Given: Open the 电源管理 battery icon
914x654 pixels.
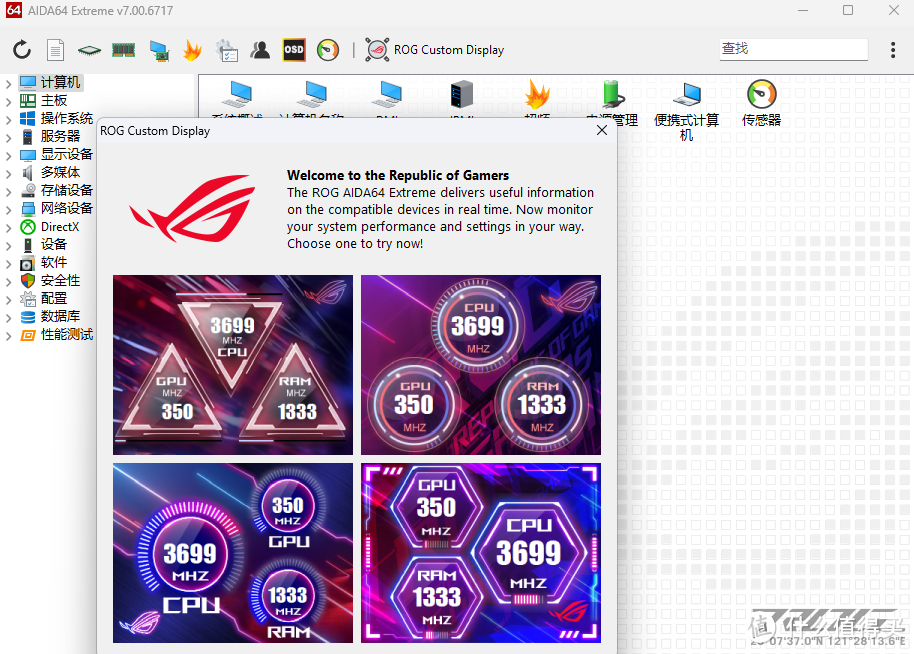Looking at the screenshot, I should (612, 95).
